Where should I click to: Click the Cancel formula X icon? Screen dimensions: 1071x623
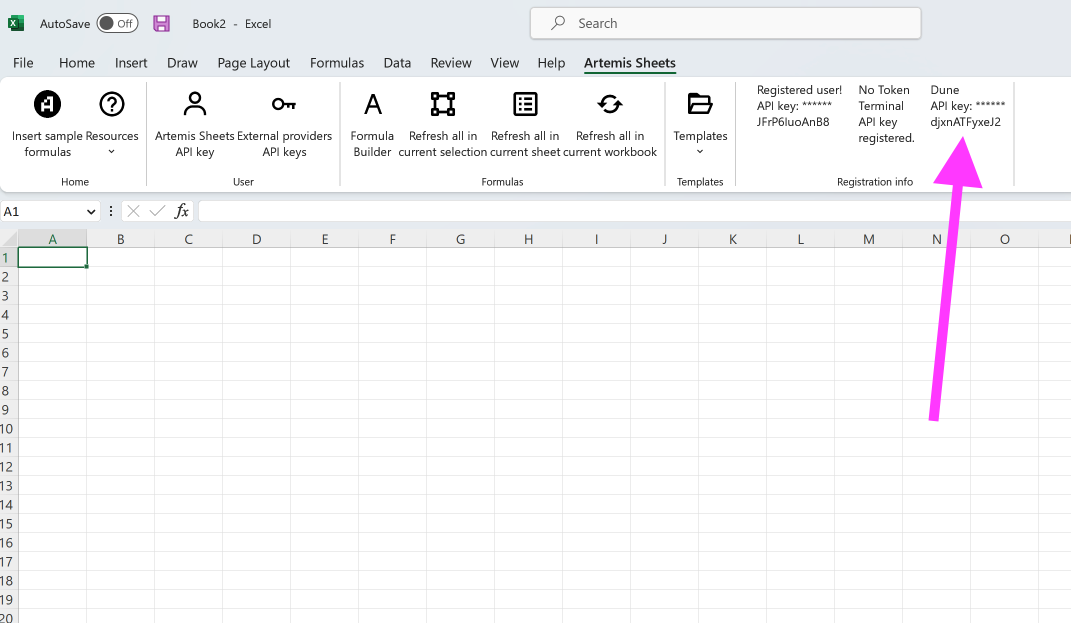(133, 211)
